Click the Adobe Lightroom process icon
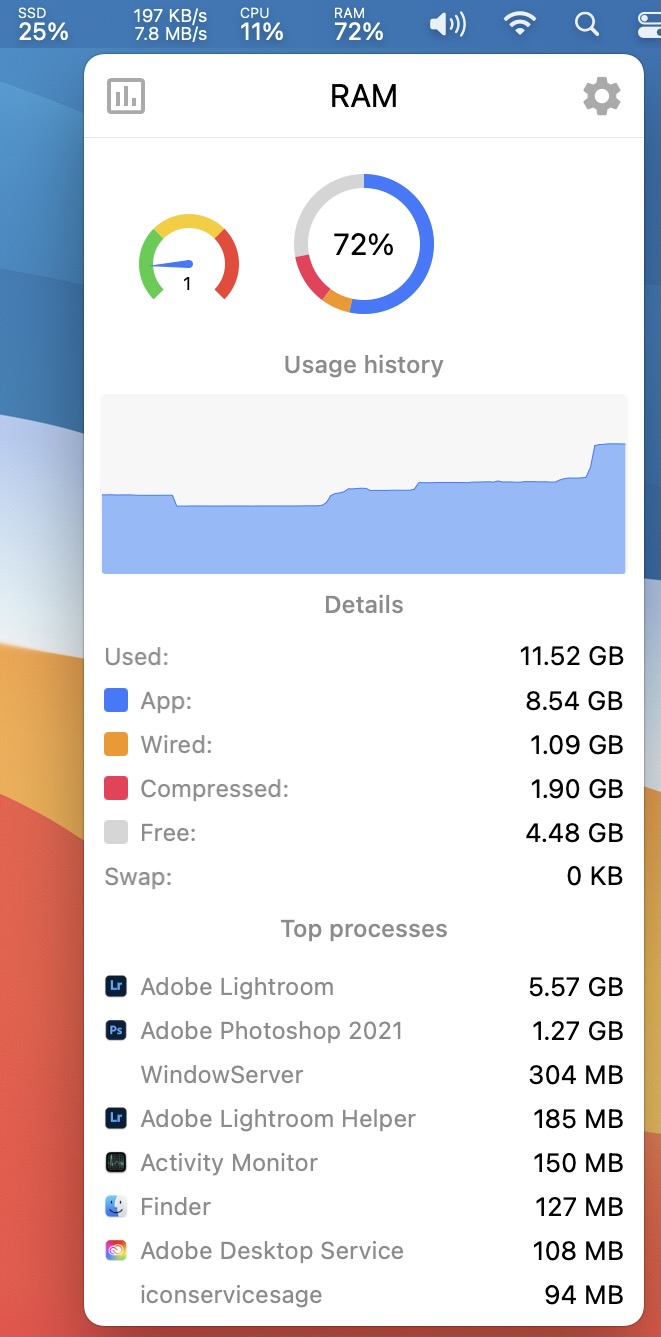This screenshot has height=1337, width=661. pos(116,987)
